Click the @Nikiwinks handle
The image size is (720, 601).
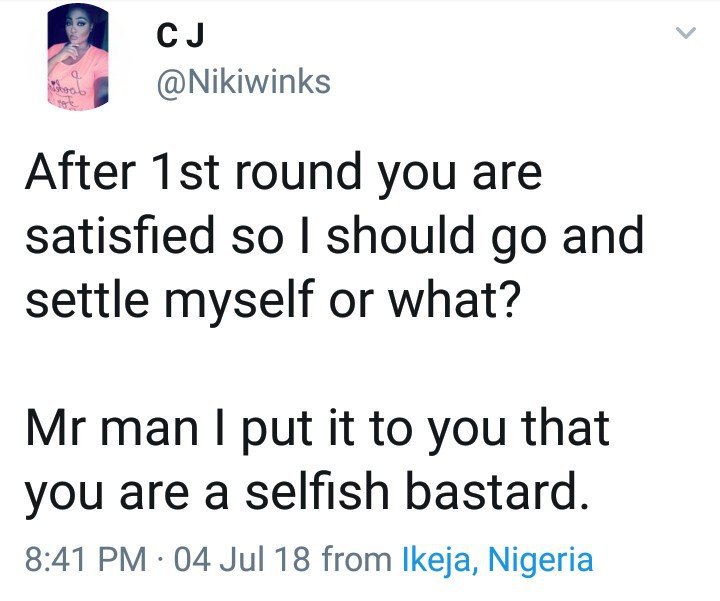coord(243,80)
